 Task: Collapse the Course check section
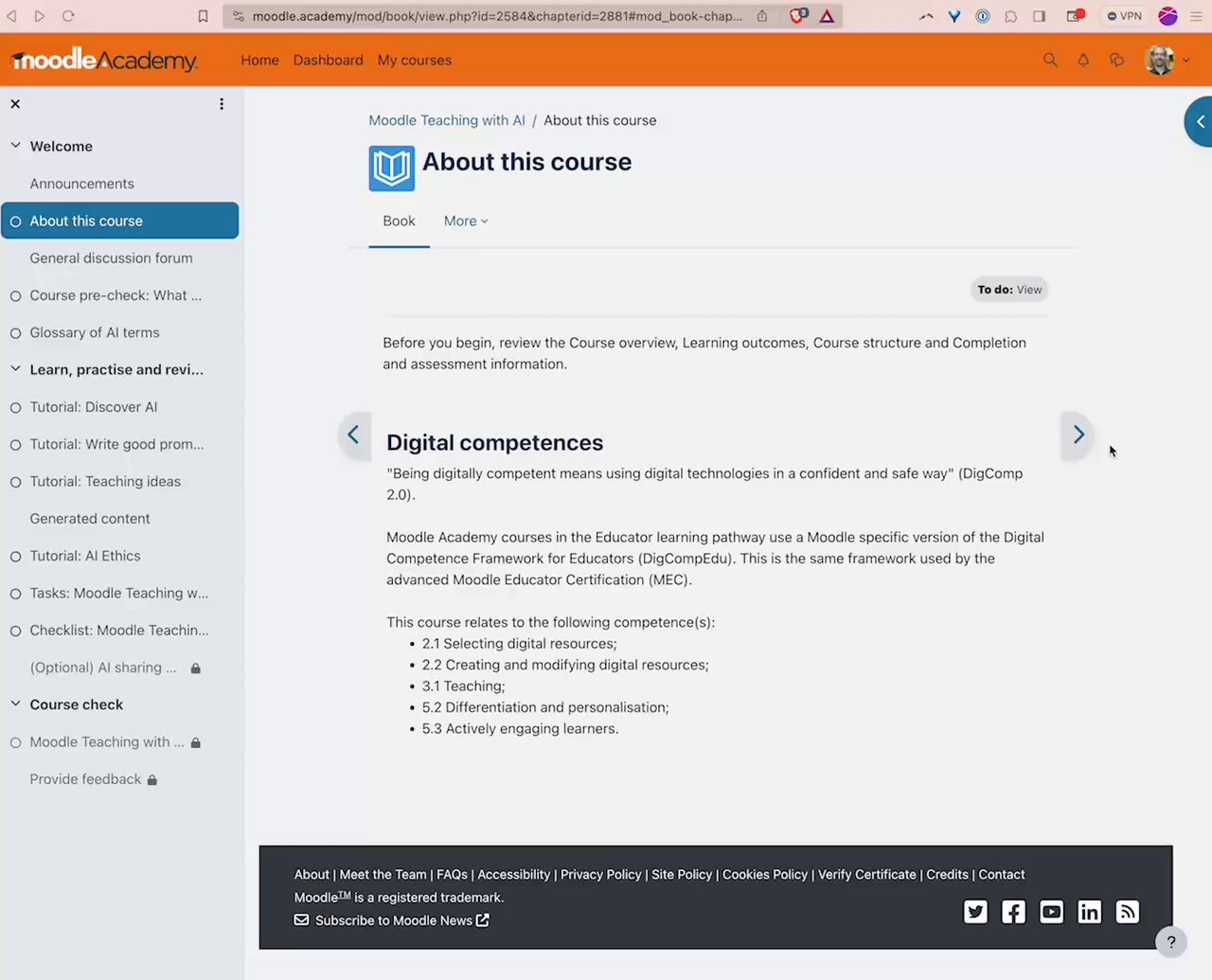[15, 704]
